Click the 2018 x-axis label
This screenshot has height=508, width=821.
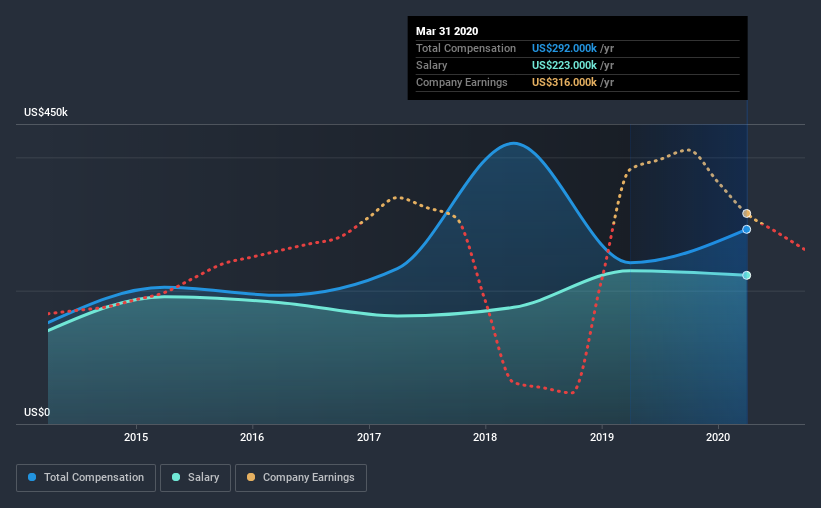[485, 437]
